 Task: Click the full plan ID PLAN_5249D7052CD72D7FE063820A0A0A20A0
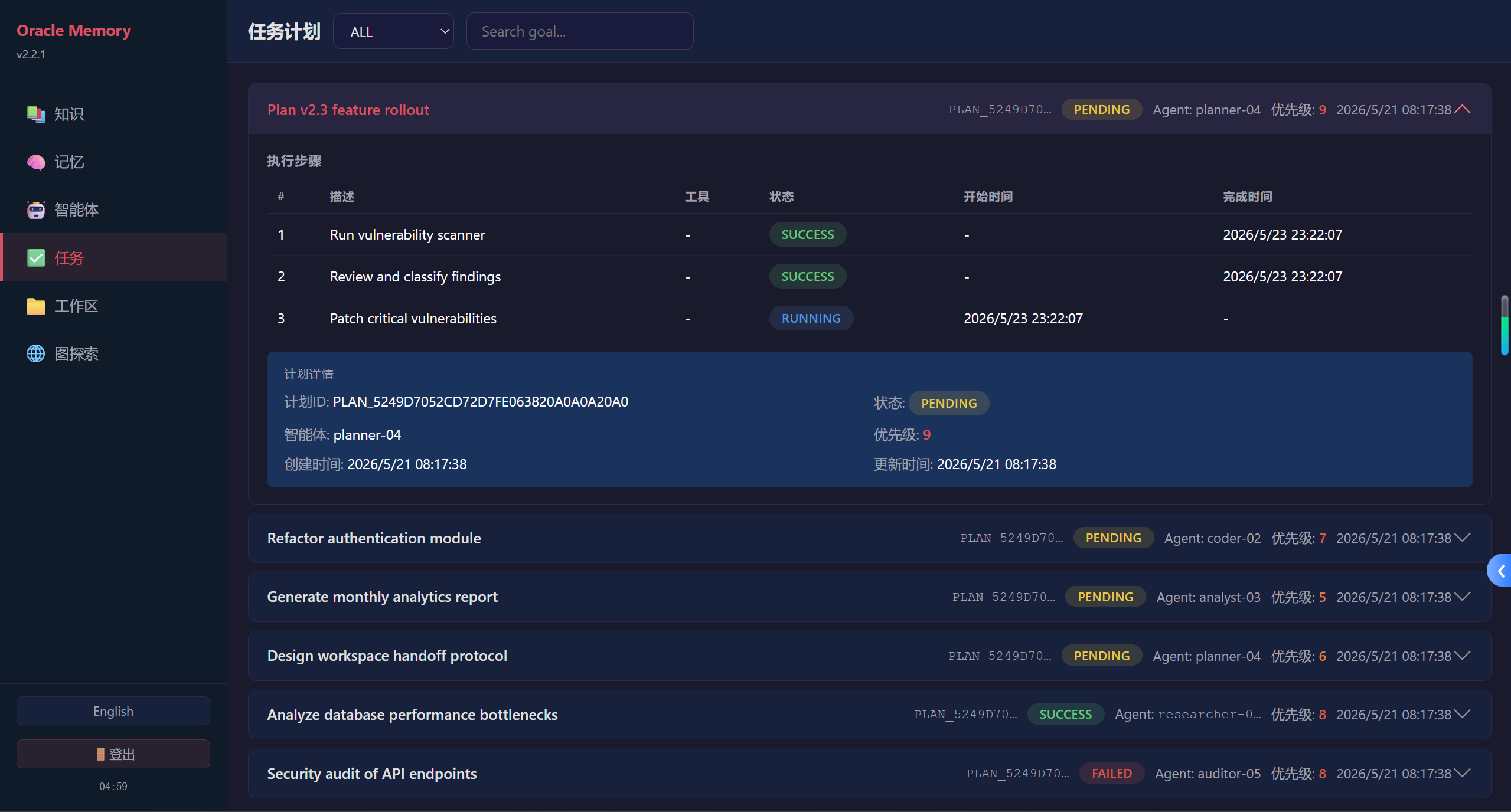click(x=481, y=402)
